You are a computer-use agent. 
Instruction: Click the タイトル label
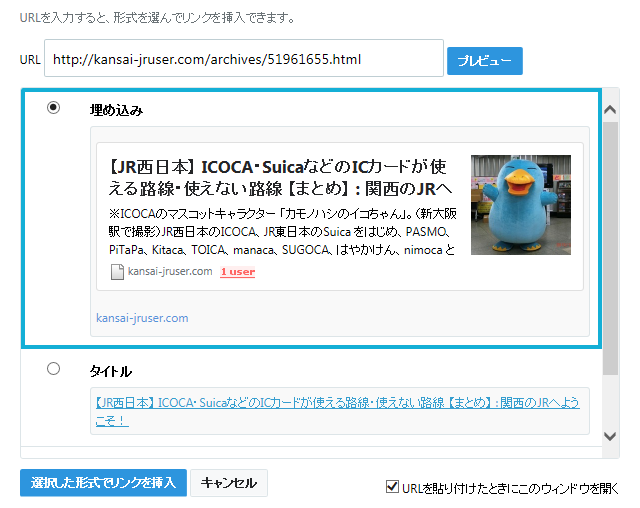111,371
